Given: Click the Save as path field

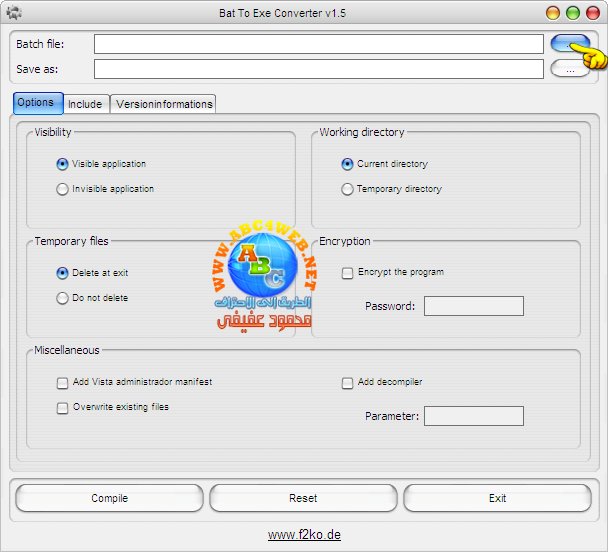Looking at the screenshot, I should (318, 69).
